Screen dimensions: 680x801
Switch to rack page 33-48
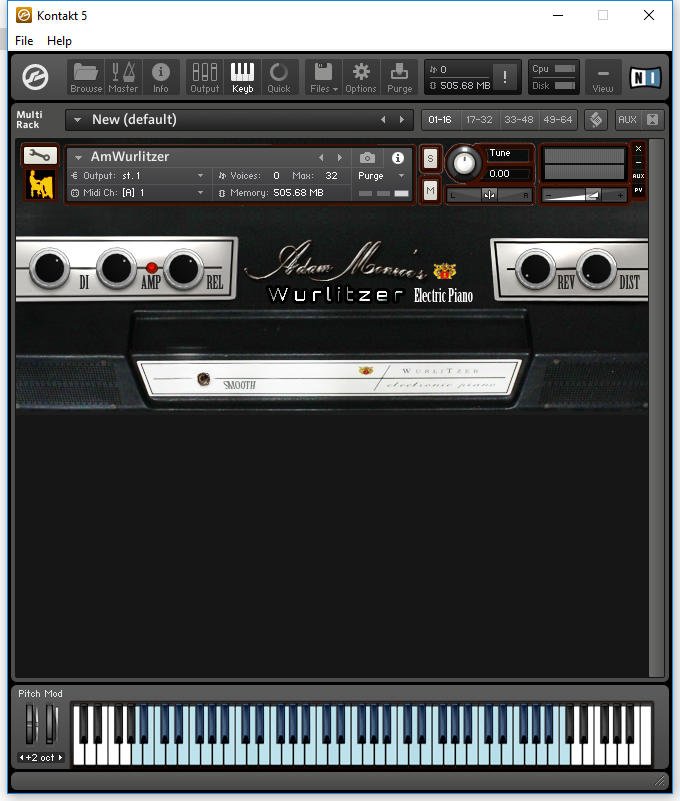(519, 120)
